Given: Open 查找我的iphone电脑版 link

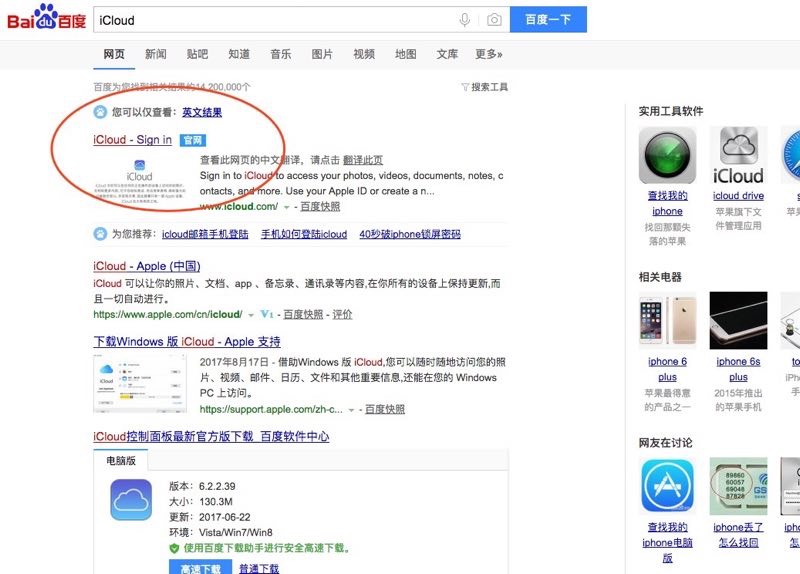Looking at the screenshot, I should point(667,542).
